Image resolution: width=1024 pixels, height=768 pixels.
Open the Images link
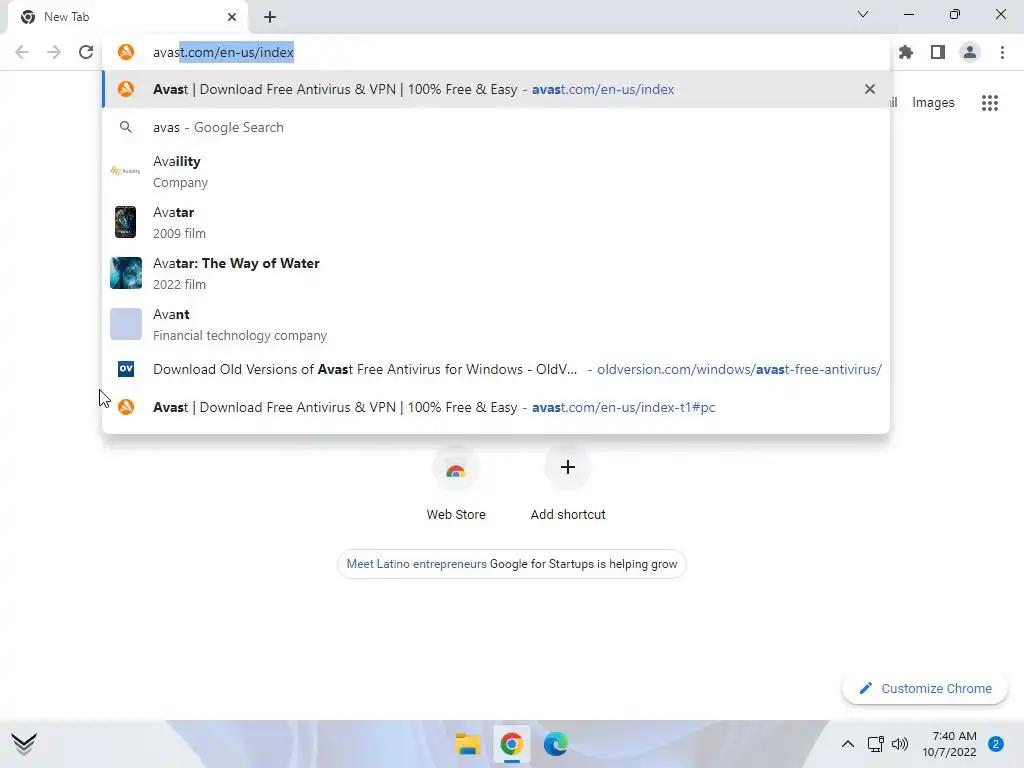point(933,103)
